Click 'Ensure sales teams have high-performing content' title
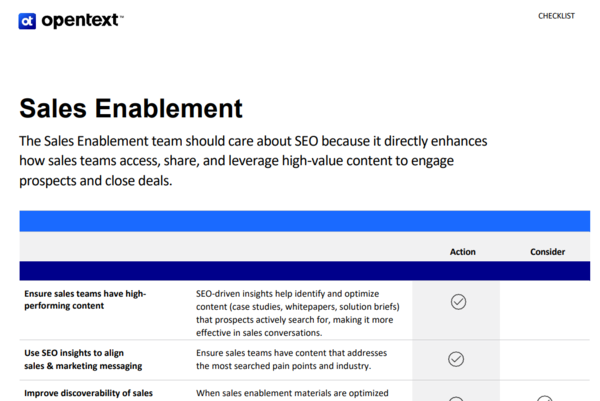Viewport: 600px width, 401px height. (x=86, y=300)
